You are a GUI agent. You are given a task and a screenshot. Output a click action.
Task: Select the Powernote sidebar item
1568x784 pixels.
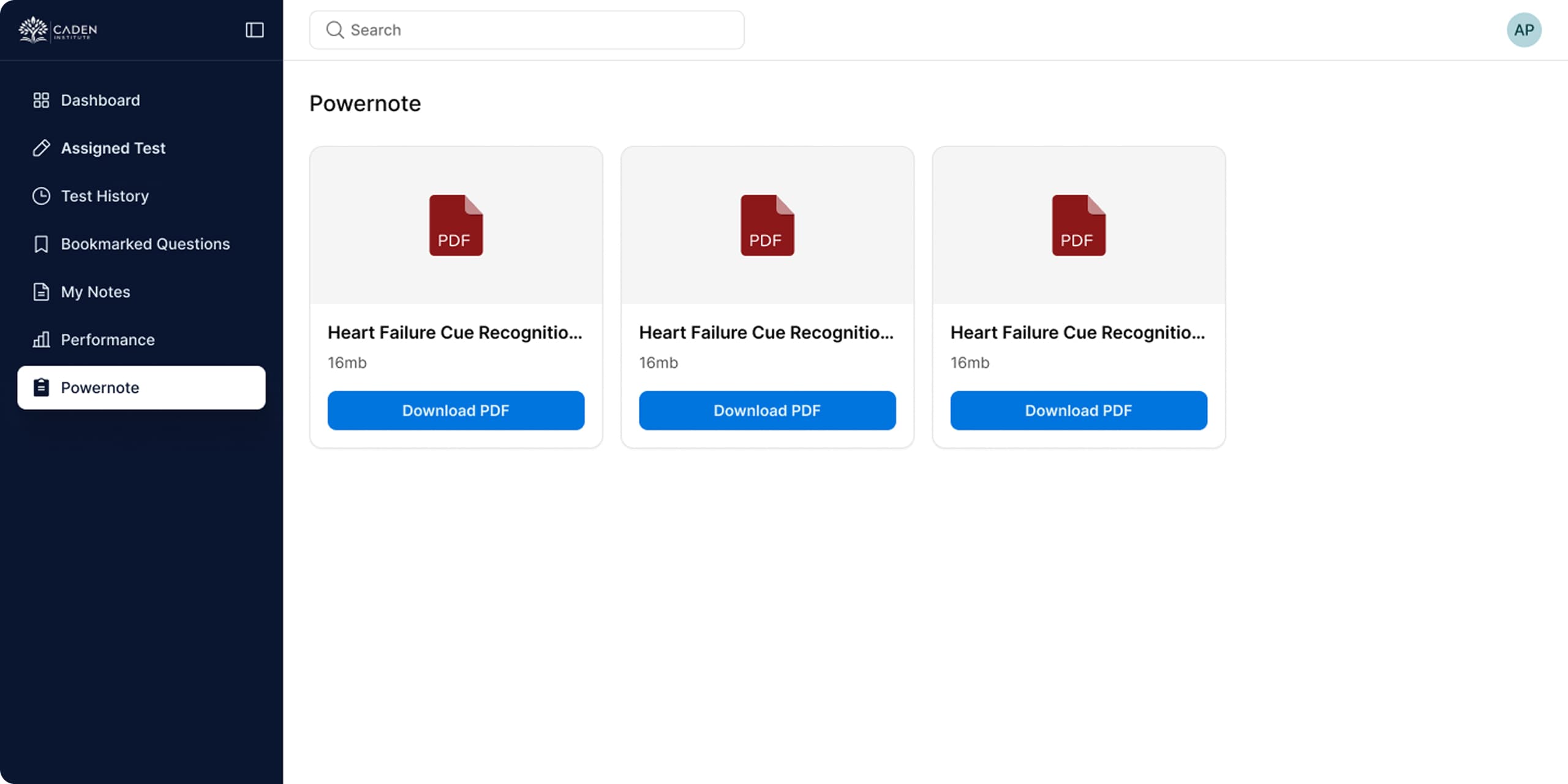click(x=141, y=387)
